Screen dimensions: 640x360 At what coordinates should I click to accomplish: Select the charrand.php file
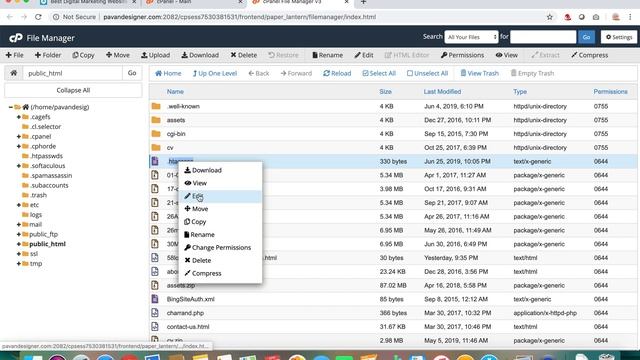click(185, 313)
